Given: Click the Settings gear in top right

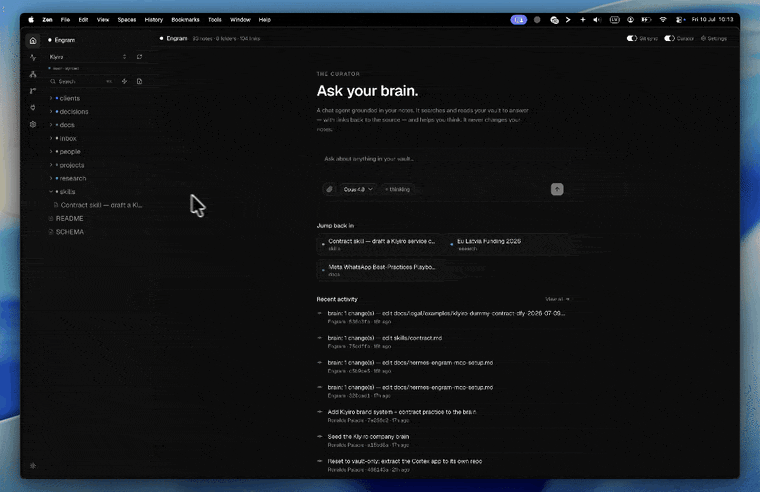Looking at the screenshot, I should coord(713,38).
